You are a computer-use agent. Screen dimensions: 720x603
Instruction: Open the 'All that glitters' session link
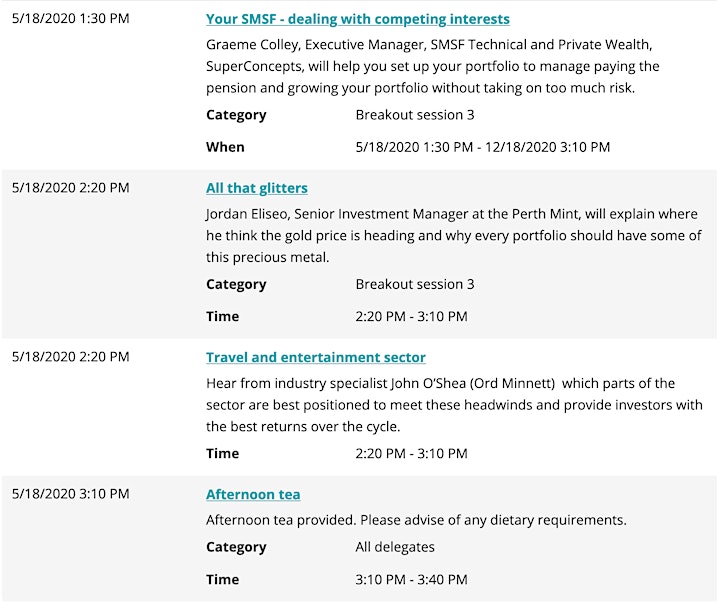[257, 188]
